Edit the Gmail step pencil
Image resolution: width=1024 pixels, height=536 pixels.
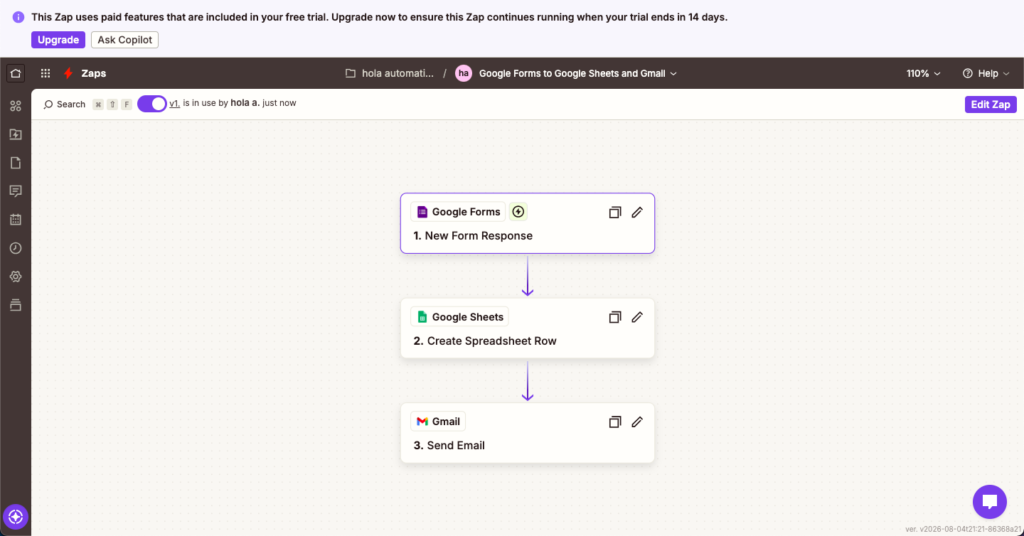click(637, 422)
